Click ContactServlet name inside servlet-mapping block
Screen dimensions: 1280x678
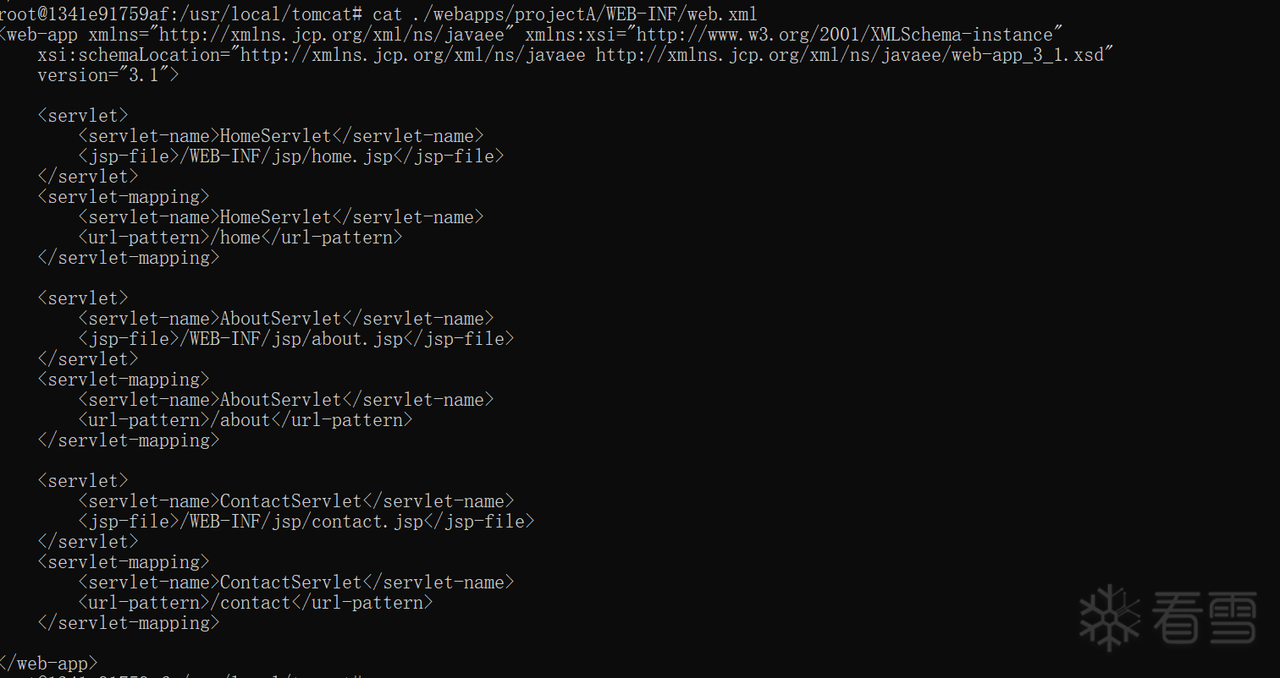point(291,582)
